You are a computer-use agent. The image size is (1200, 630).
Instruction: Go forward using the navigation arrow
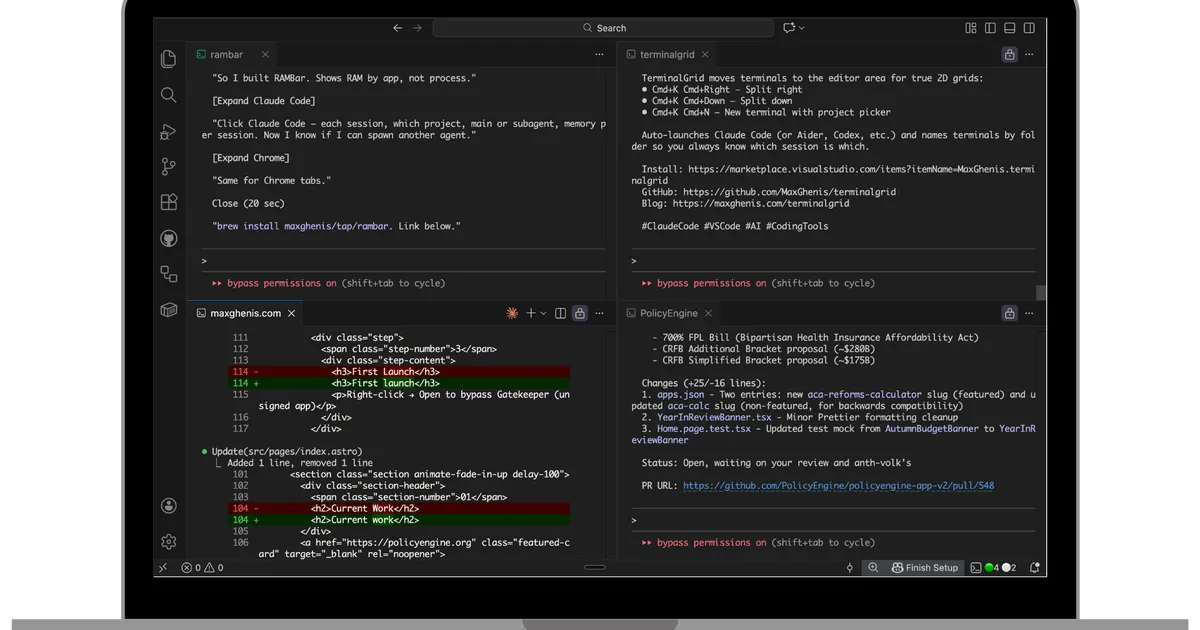pos(417,28)
